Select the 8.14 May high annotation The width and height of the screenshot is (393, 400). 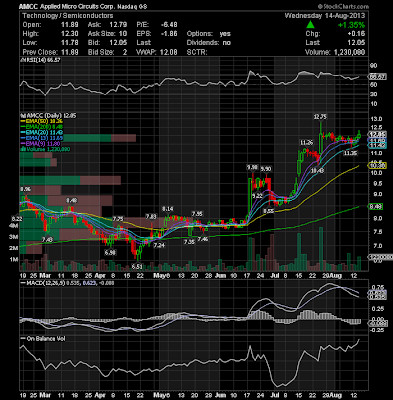click(168, 209)
